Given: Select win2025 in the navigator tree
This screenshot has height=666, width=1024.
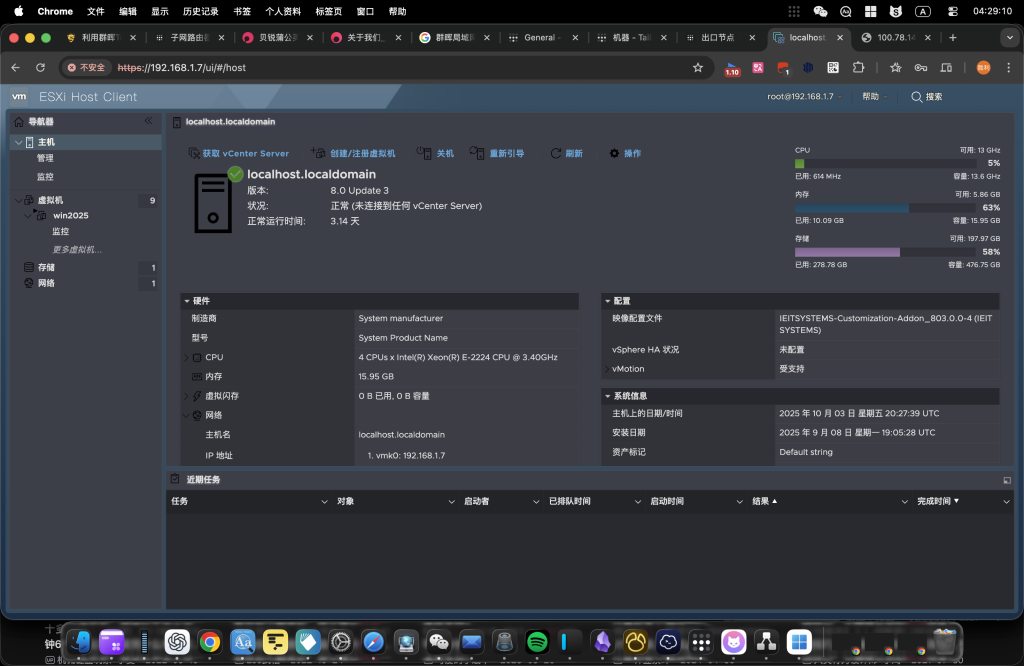Looking at the screenshot, I should click(x=70, y=216).
